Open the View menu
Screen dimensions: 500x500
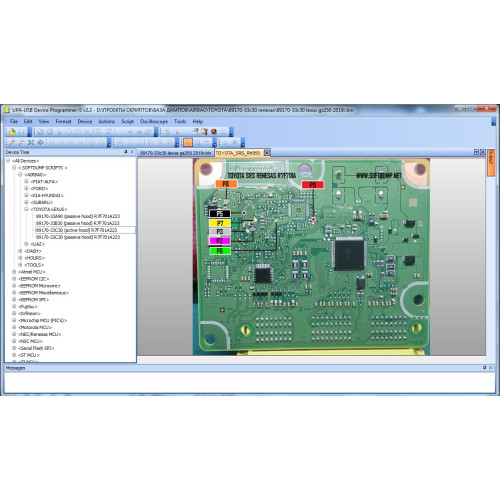tap(44, 121)
